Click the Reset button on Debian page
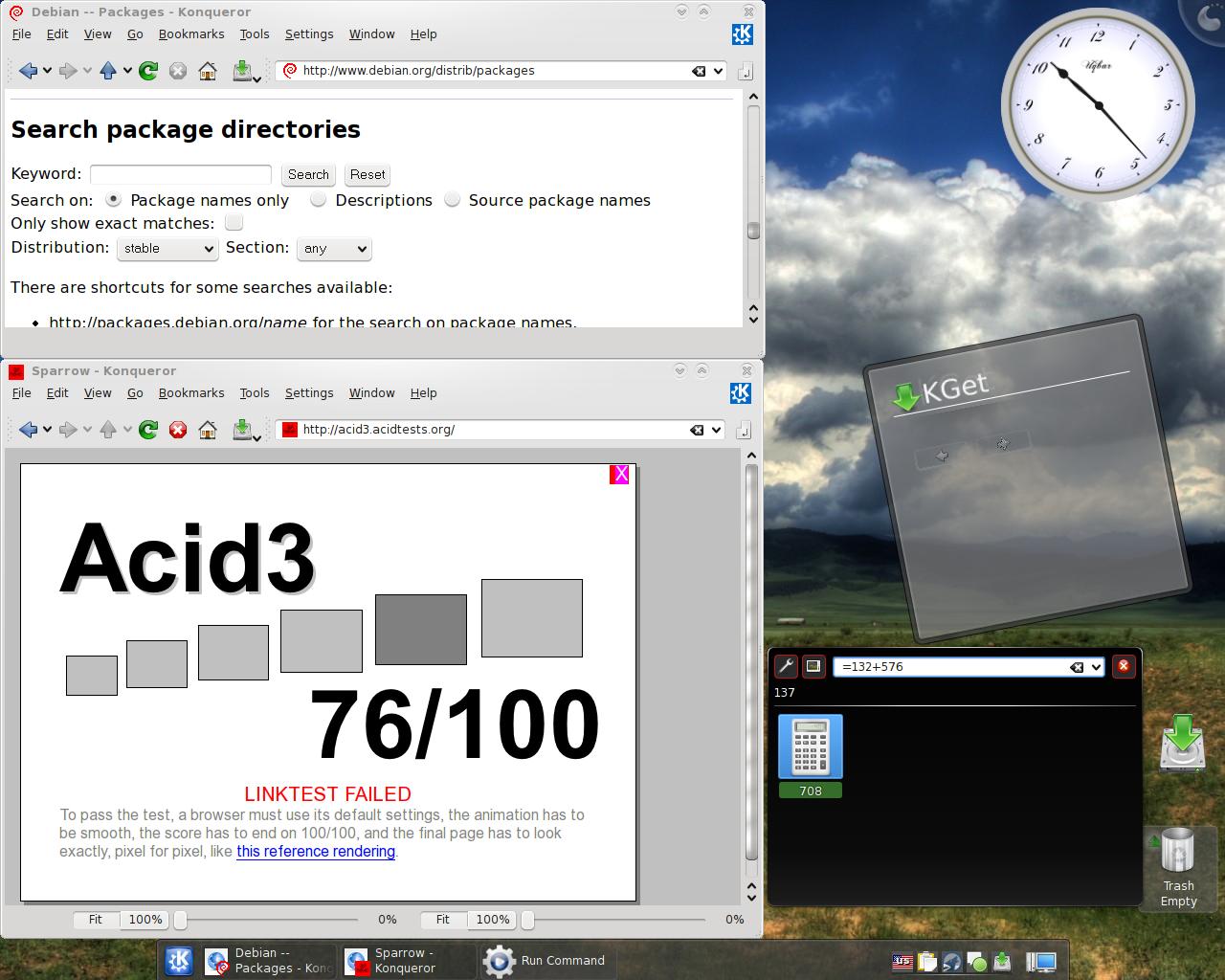 367,174
